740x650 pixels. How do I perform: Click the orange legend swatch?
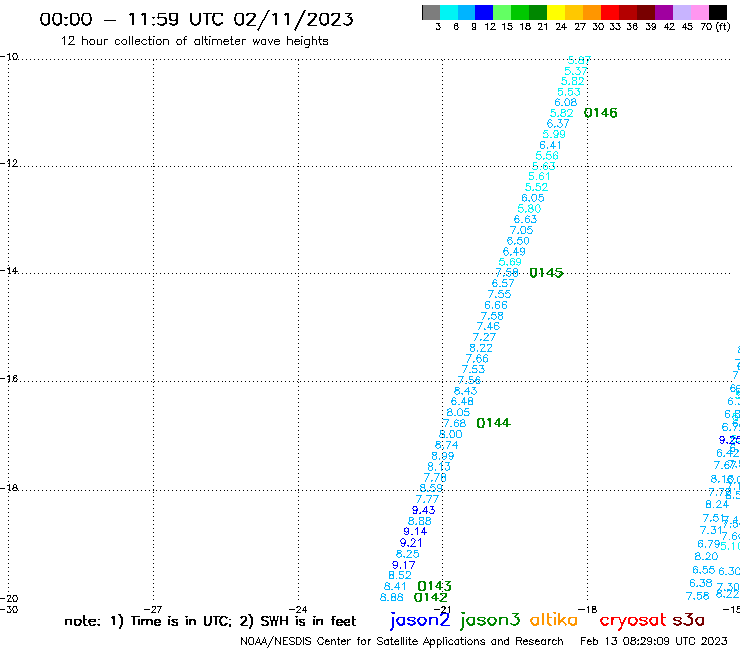[592, 12]
